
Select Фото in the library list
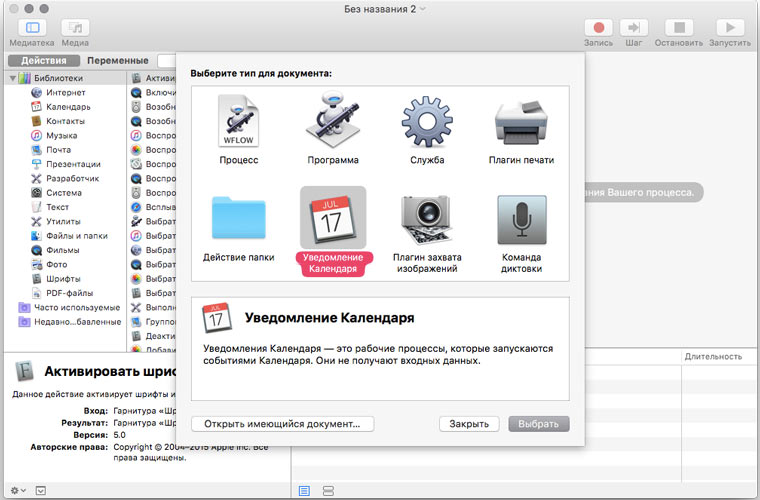[65, 265]
